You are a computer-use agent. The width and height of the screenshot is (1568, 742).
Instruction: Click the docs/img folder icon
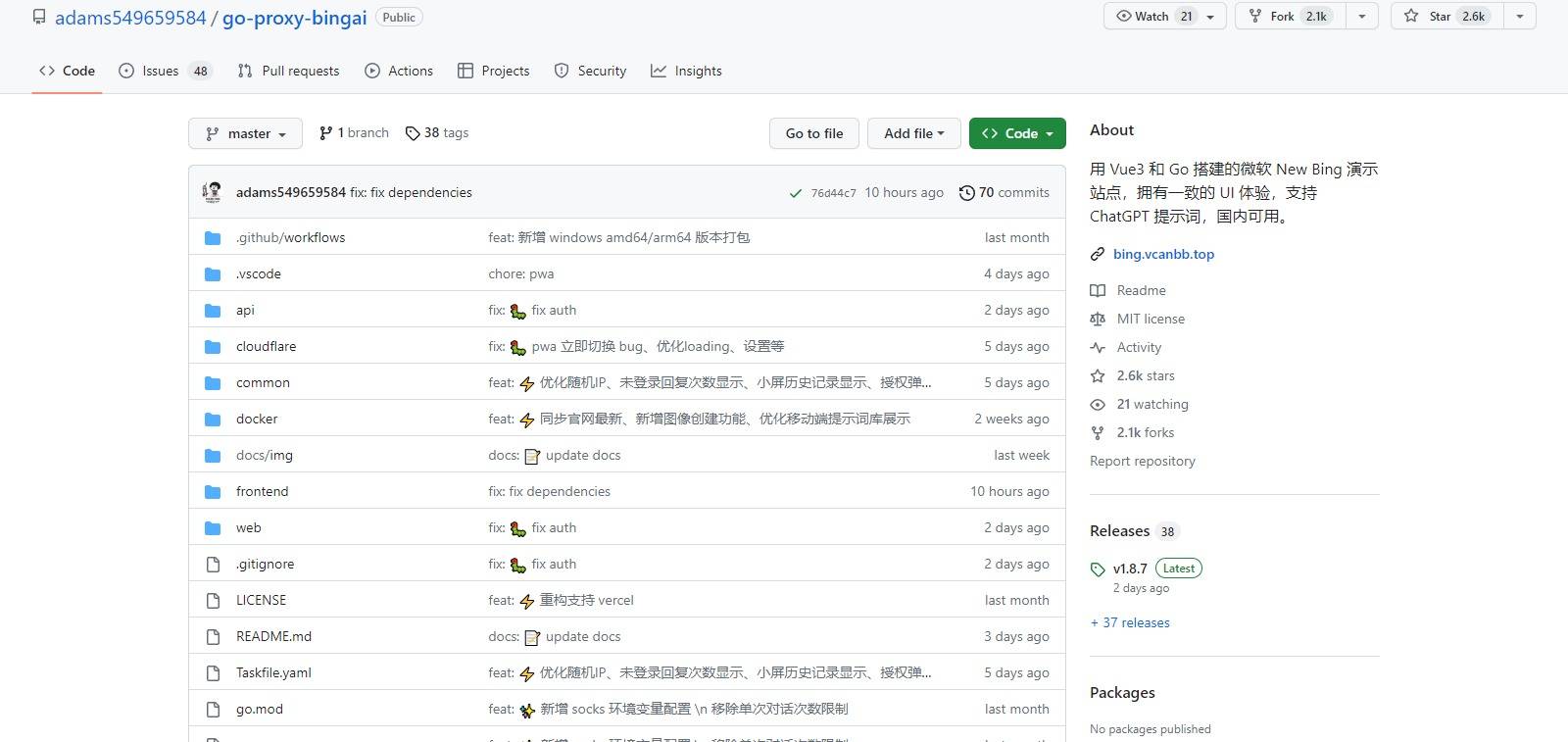point(213,456)
